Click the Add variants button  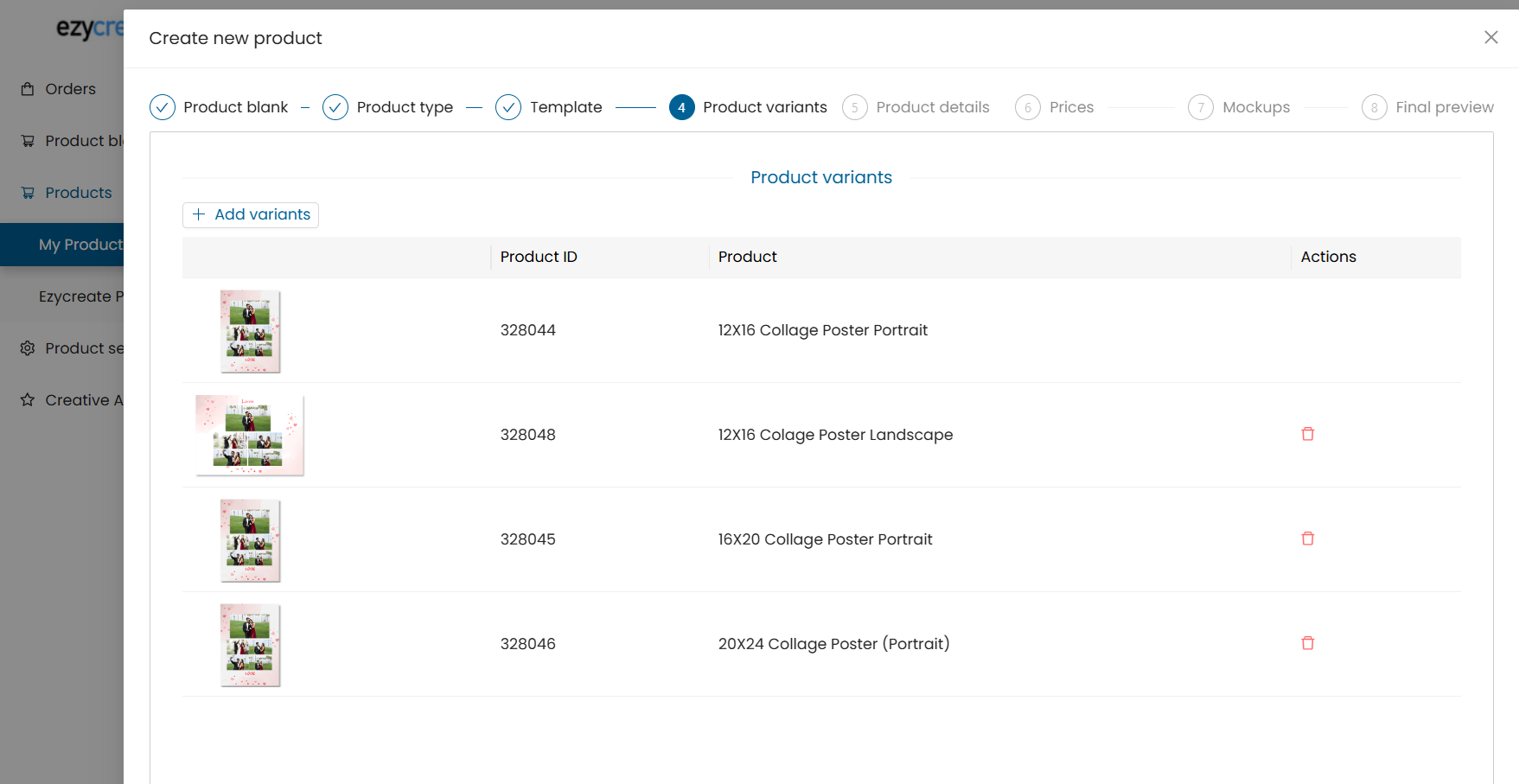251,214
